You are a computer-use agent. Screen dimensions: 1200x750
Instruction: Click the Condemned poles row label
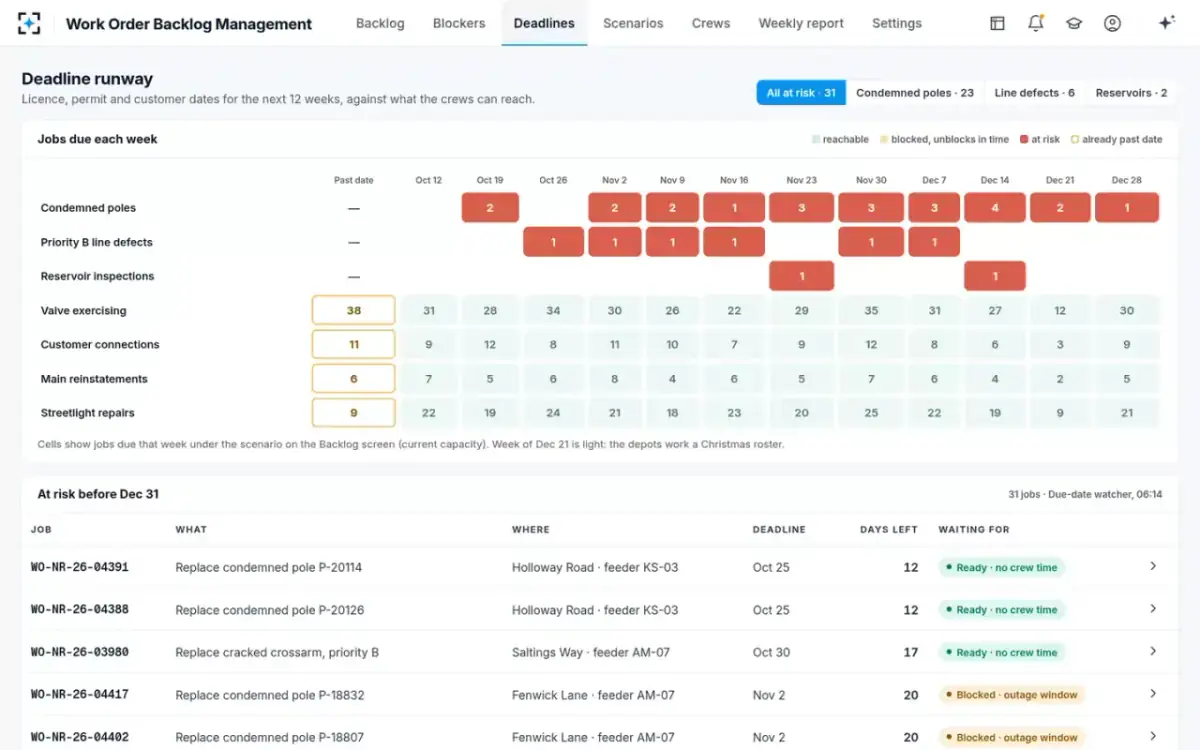tap(88, 208)
